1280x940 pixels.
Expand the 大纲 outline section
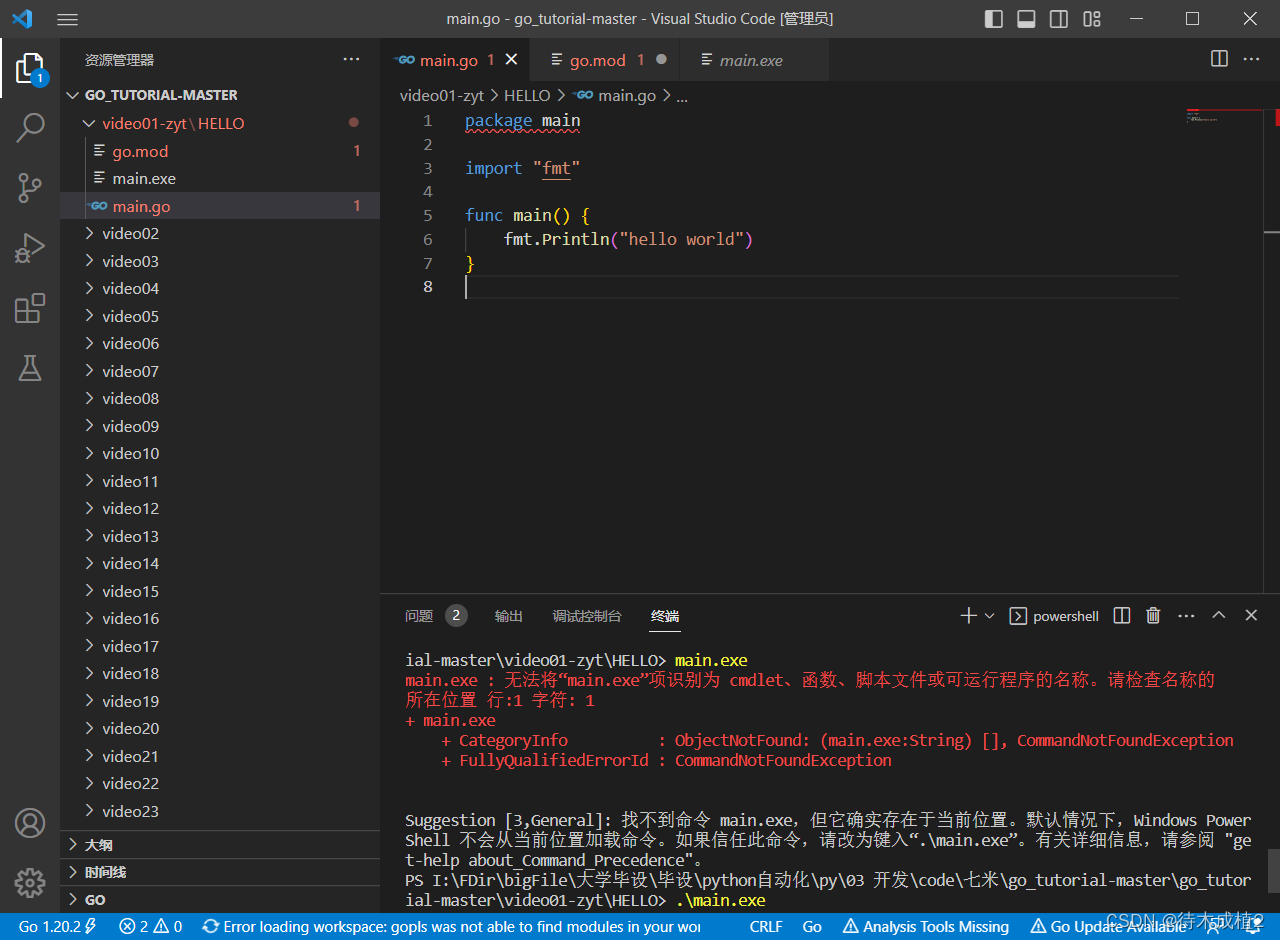(220, 845)
